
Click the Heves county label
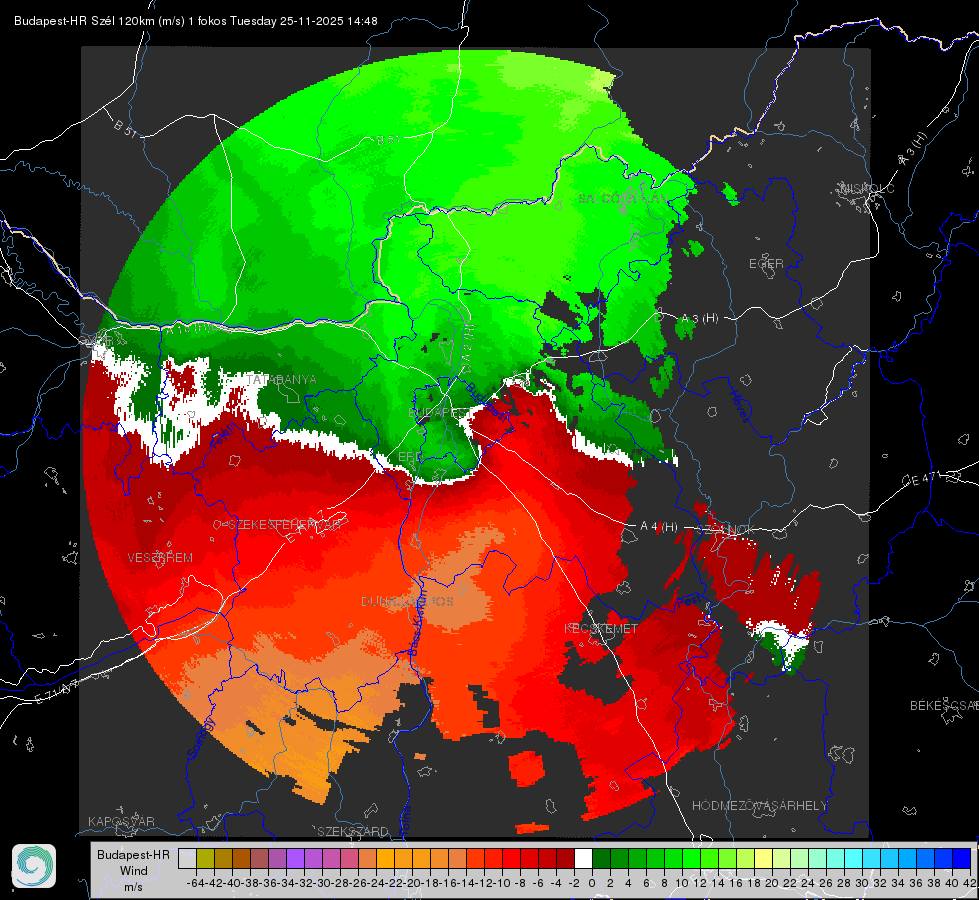pos(740,406)
